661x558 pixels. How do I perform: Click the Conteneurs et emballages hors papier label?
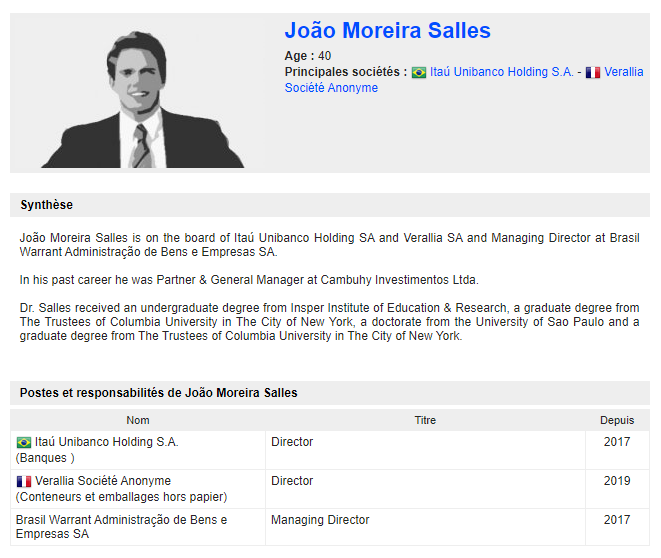coord(121,497)
